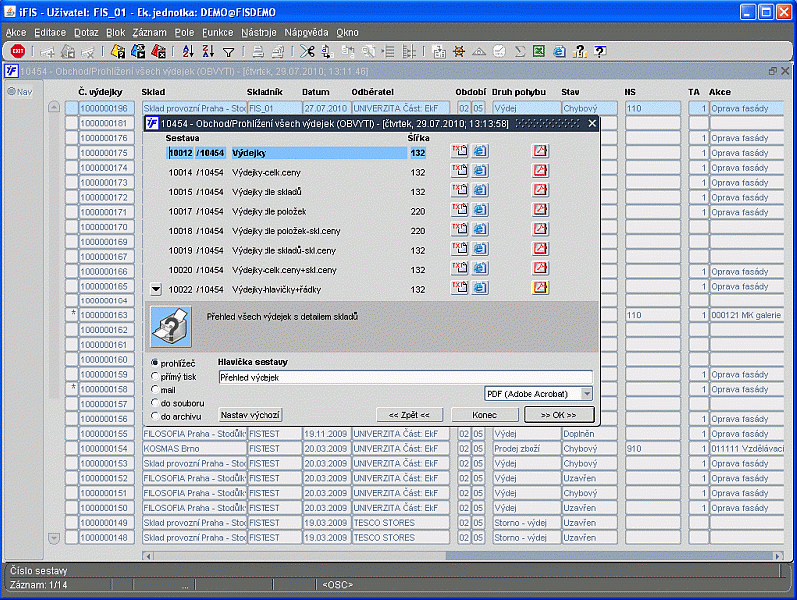Toggle selection box for record 1000000148
This screenshot has width=797, height=600.
[71, 537]
